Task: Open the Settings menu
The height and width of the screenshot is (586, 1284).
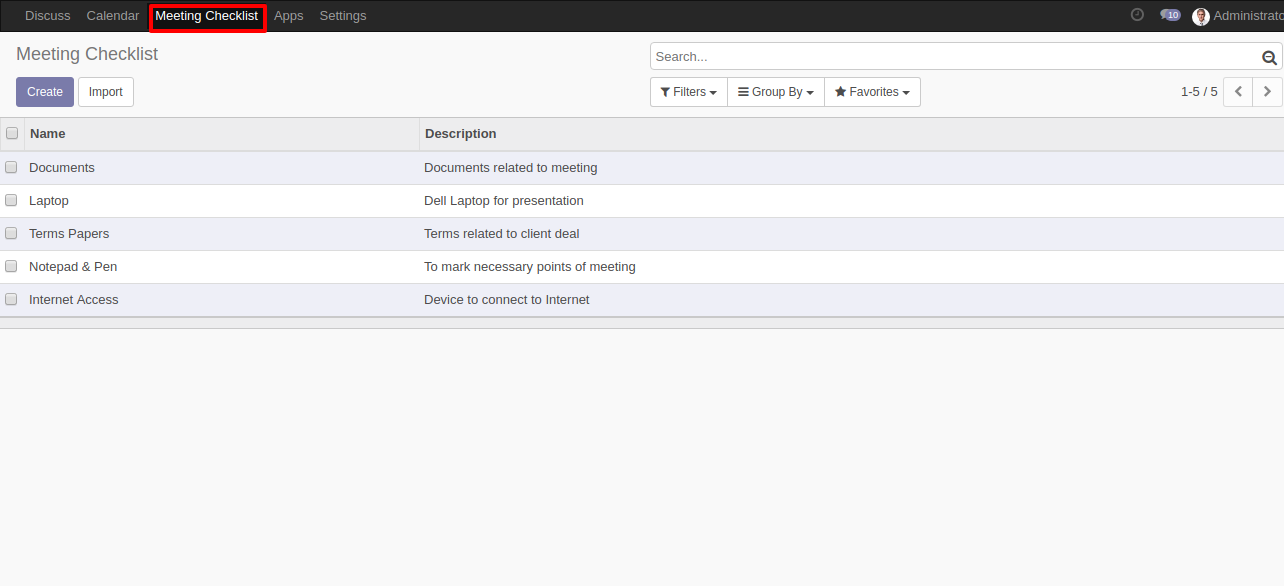Action: point(343,16)
